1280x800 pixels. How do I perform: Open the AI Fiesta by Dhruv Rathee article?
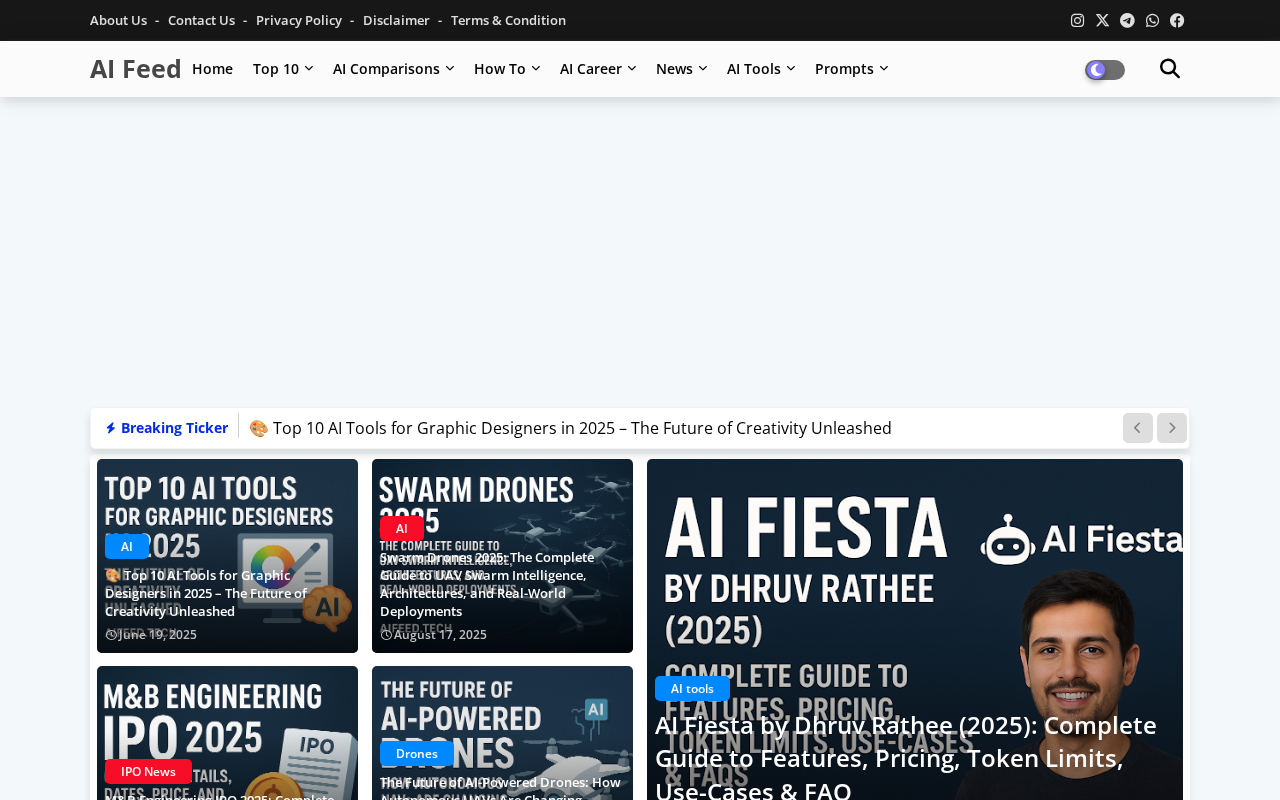[x=905, y=757]
